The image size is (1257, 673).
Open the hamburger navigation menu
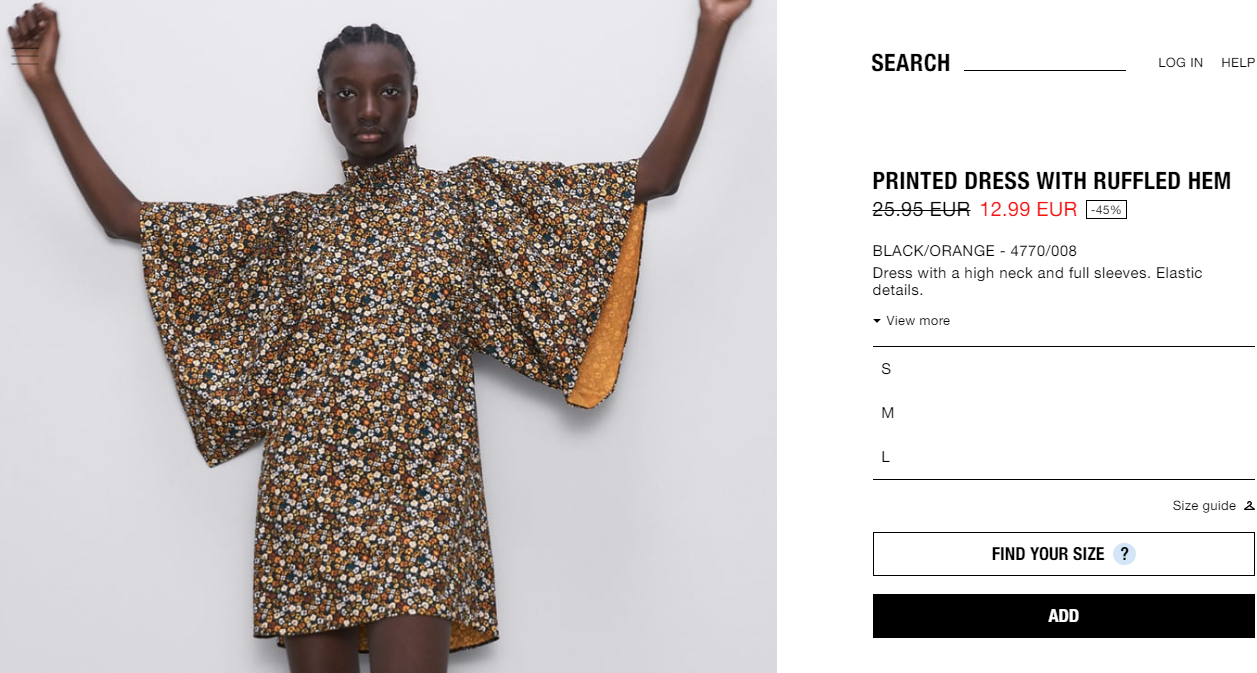coord(25,56)
